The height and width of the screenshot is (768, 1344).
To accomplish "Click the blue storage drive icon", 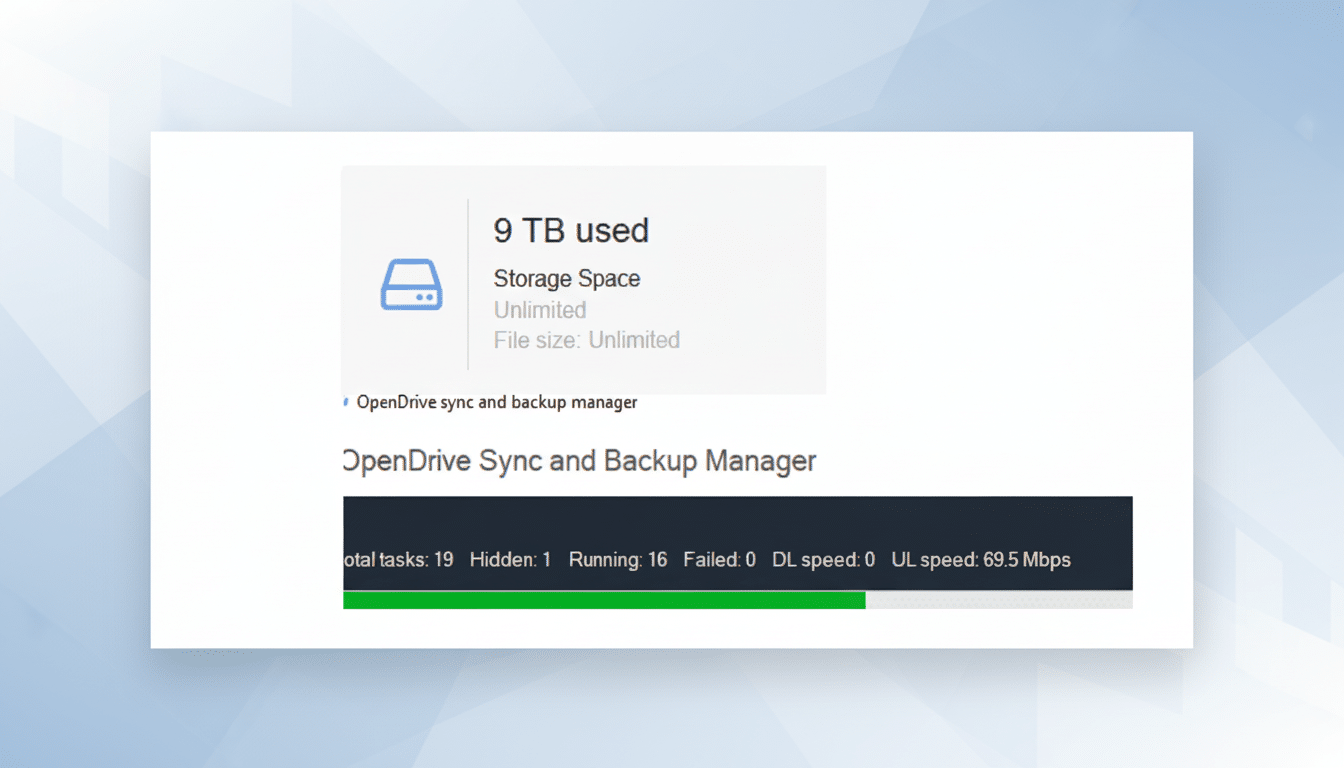I will 411,285.
